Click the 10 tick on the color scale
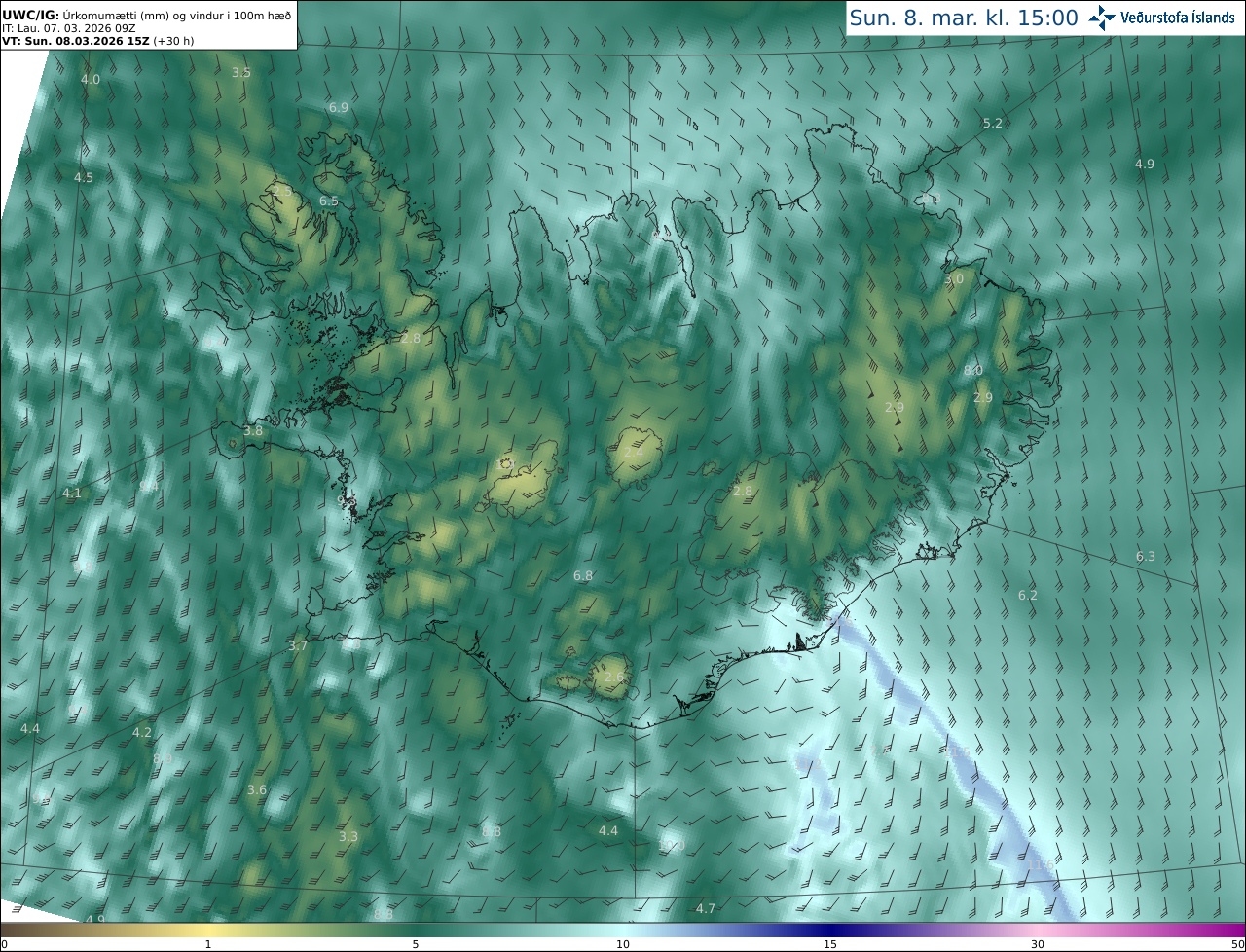This screenshot has height=952, width=1246. (623, 944)
